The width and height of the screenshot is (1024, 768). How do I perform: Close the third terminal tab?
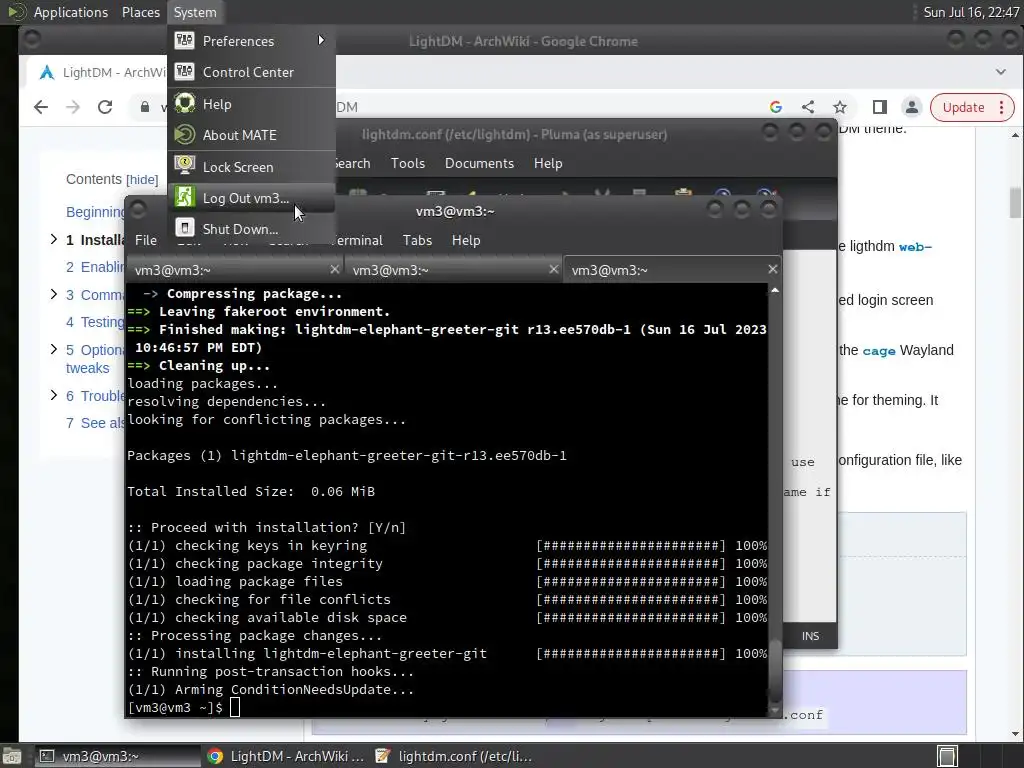[x=773, y=269]
